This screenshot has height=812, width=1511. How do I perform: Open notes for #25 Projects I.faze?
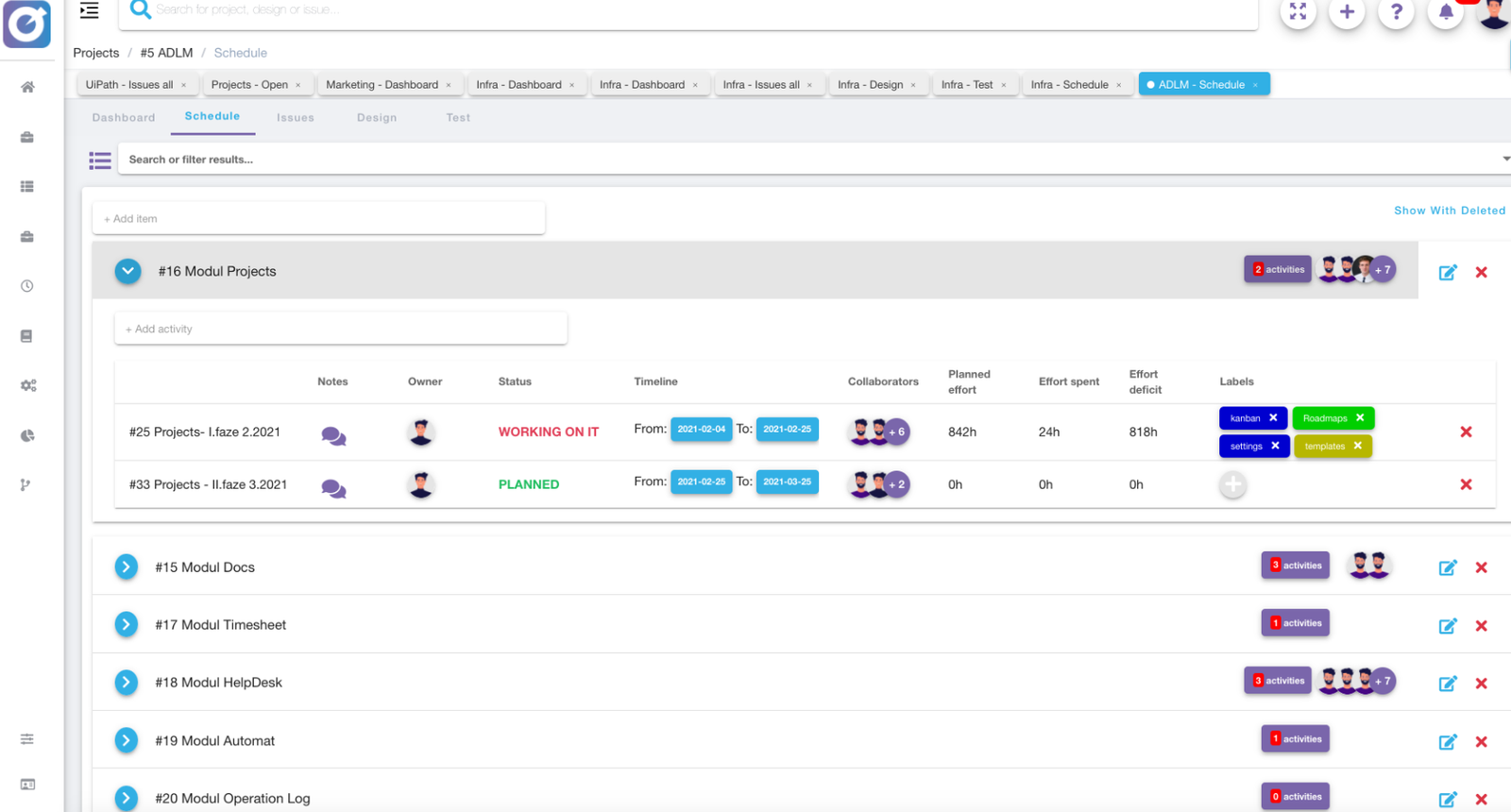(x=333, y=435)
